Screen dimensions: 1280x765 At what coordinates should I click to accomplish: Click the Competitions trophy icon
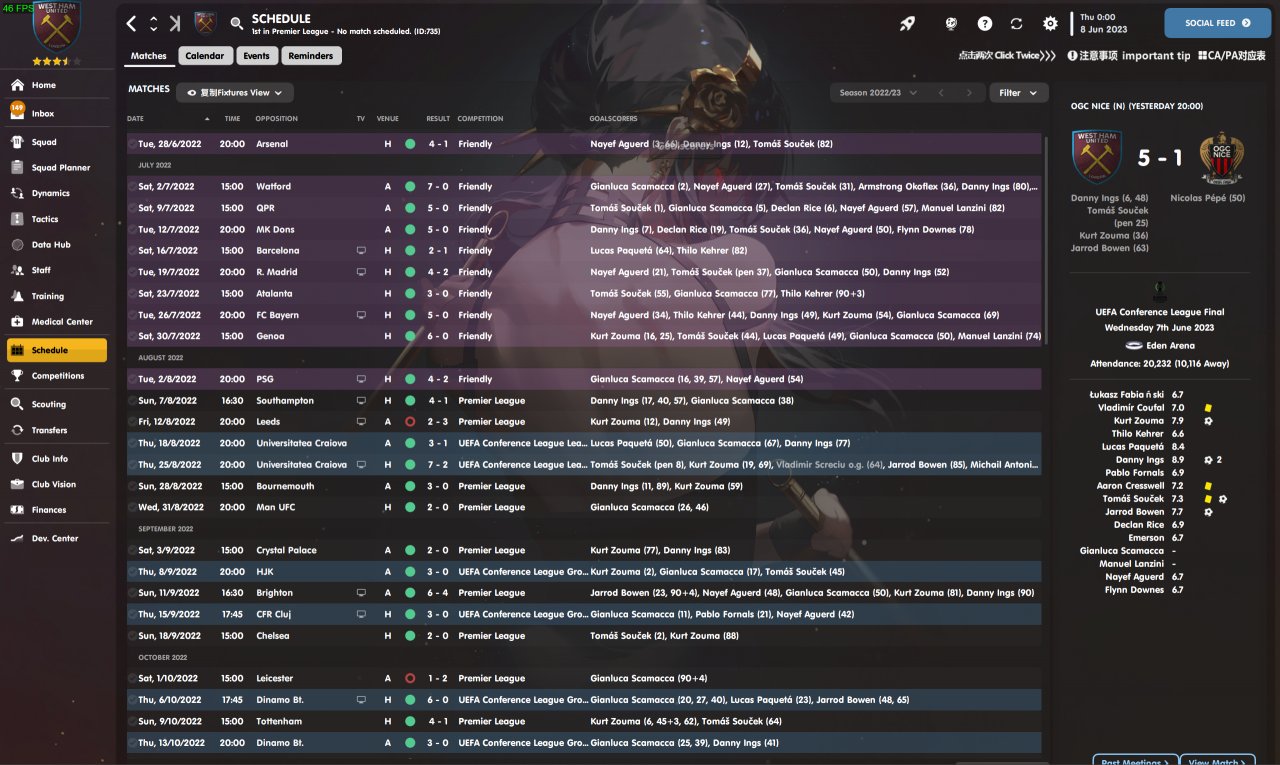17,376
